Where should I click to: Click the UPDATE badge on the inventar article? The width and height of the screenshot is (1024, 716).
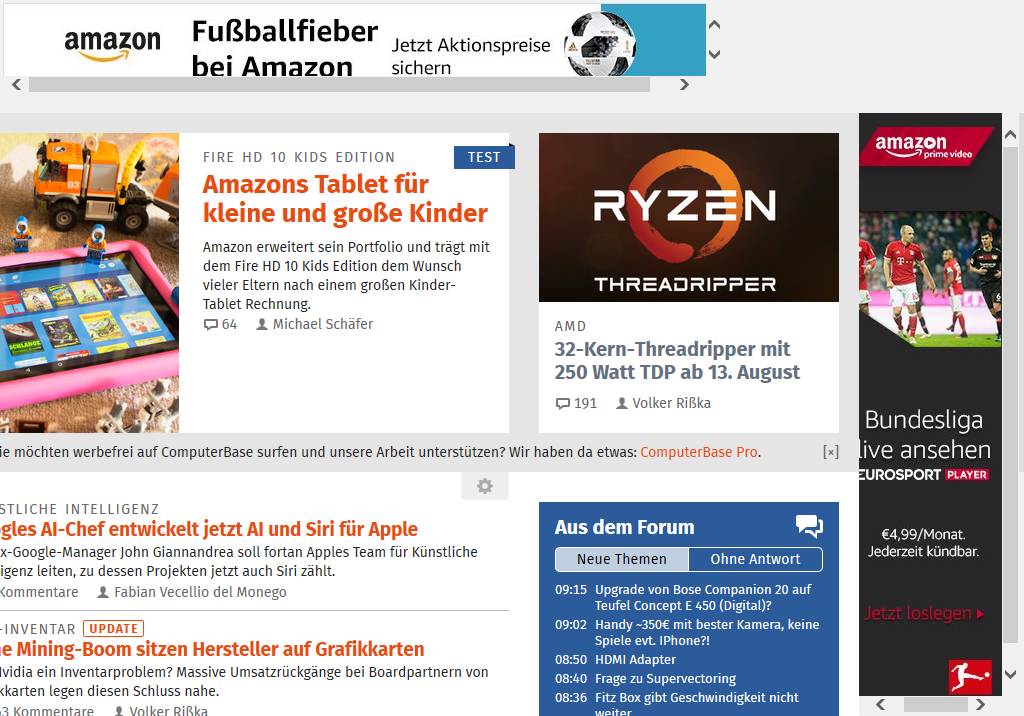click(114, 628)
